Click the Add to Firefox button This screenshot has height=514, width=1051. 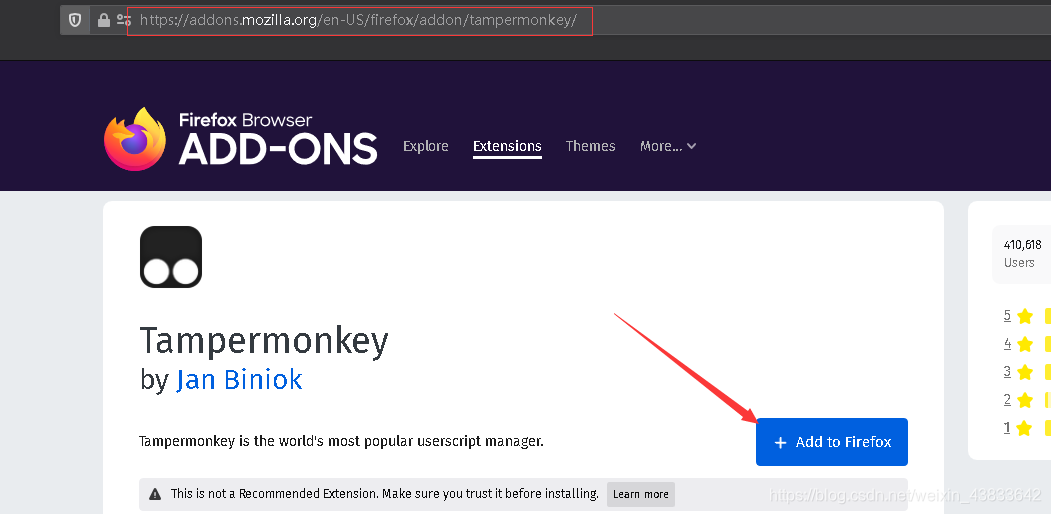pyautogui.click(x=832, y=442)
